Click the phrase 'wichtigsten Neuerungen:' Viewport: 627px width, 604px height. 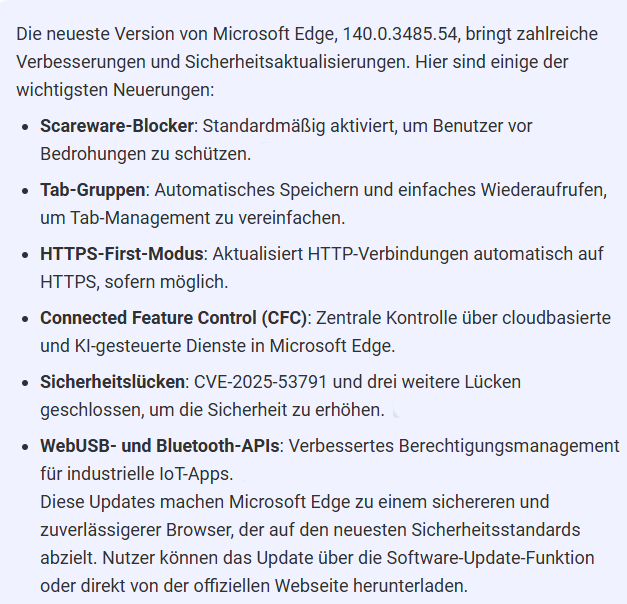115,89
